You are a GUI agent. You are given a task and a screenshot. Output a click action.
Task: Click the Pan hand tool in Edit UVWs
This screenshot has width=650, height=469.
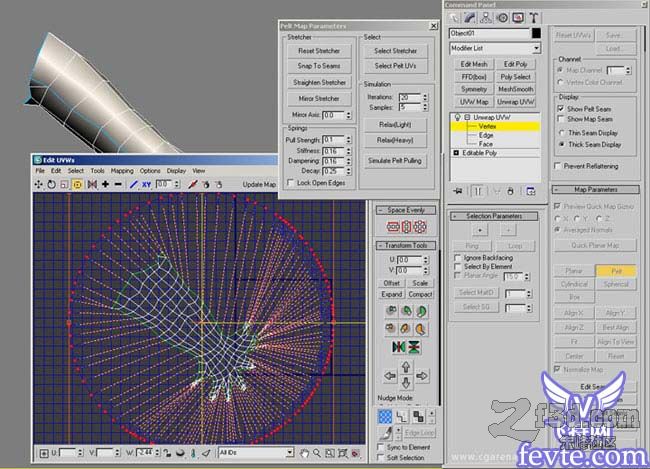304,453
